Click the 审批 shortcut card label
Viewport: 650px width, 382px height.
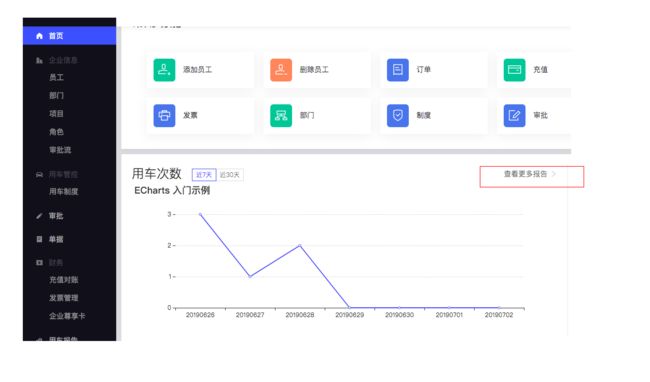tap(541, 115)
